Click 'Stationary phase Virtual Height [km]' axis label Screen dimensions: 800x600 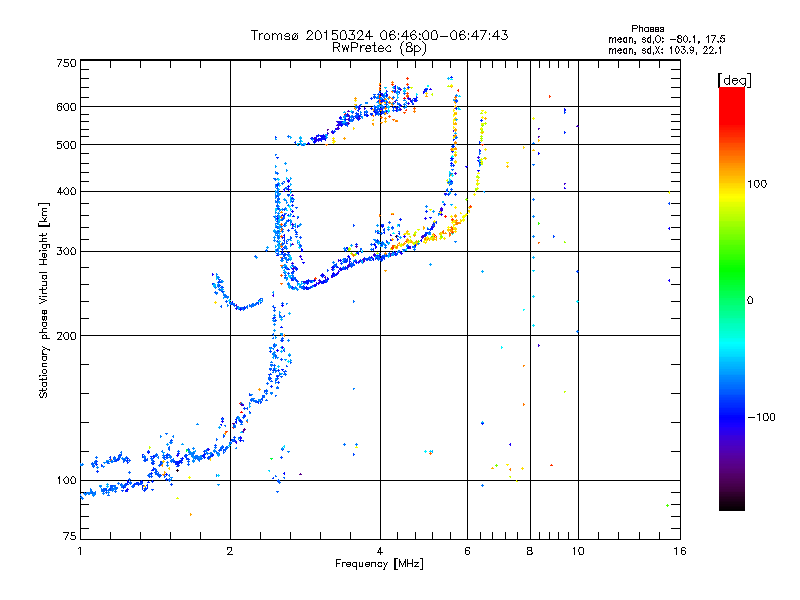pos(43,300)
